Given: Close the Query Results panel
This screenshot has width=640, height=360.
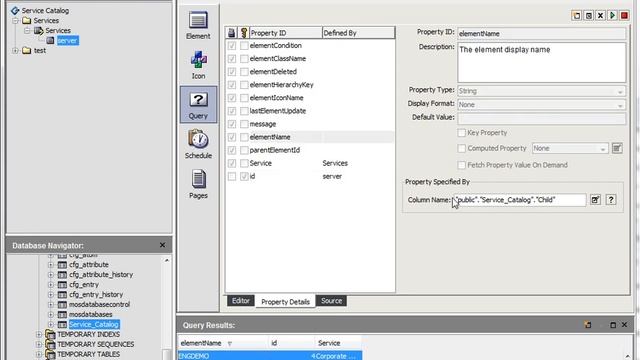Looking at the screenshot, I should (624, 325).
